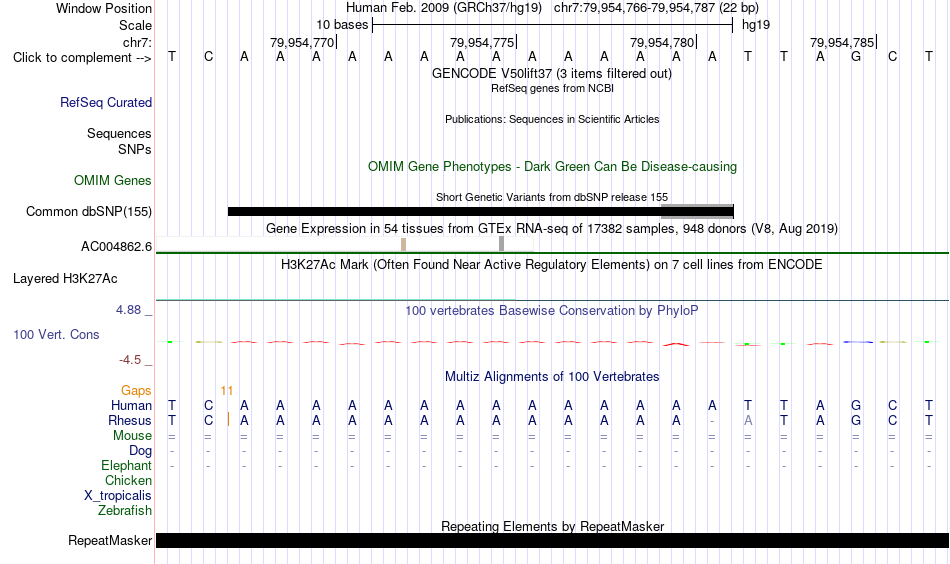This screenshot has height=564, width=950.
Task: Open the OMIM Genes track label
Action: (x=113, y=181)
